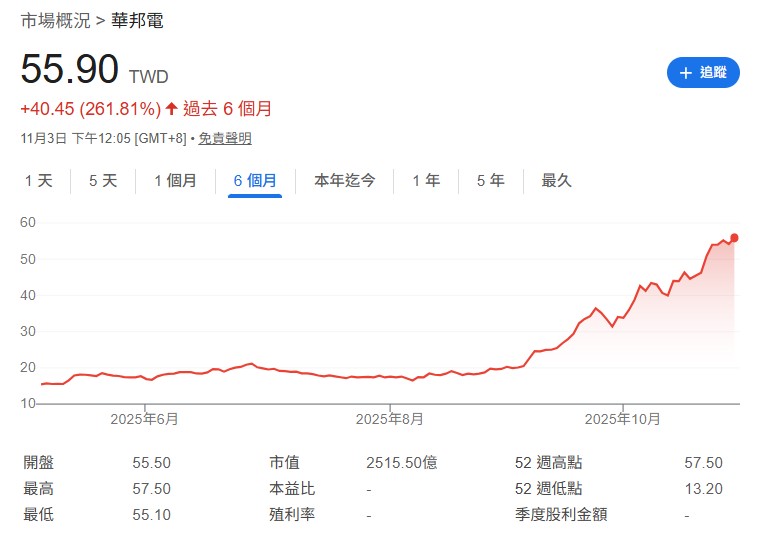762x533 pixels.
Task: Click the 開盤 value 55.50
Action: 152,463
